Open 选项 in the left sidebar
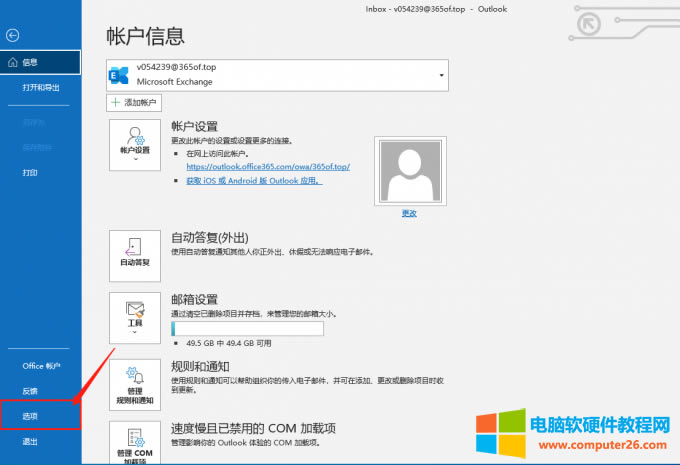Image resolution: width=680 pixels, height=465 pixels. tap(31, 415)
